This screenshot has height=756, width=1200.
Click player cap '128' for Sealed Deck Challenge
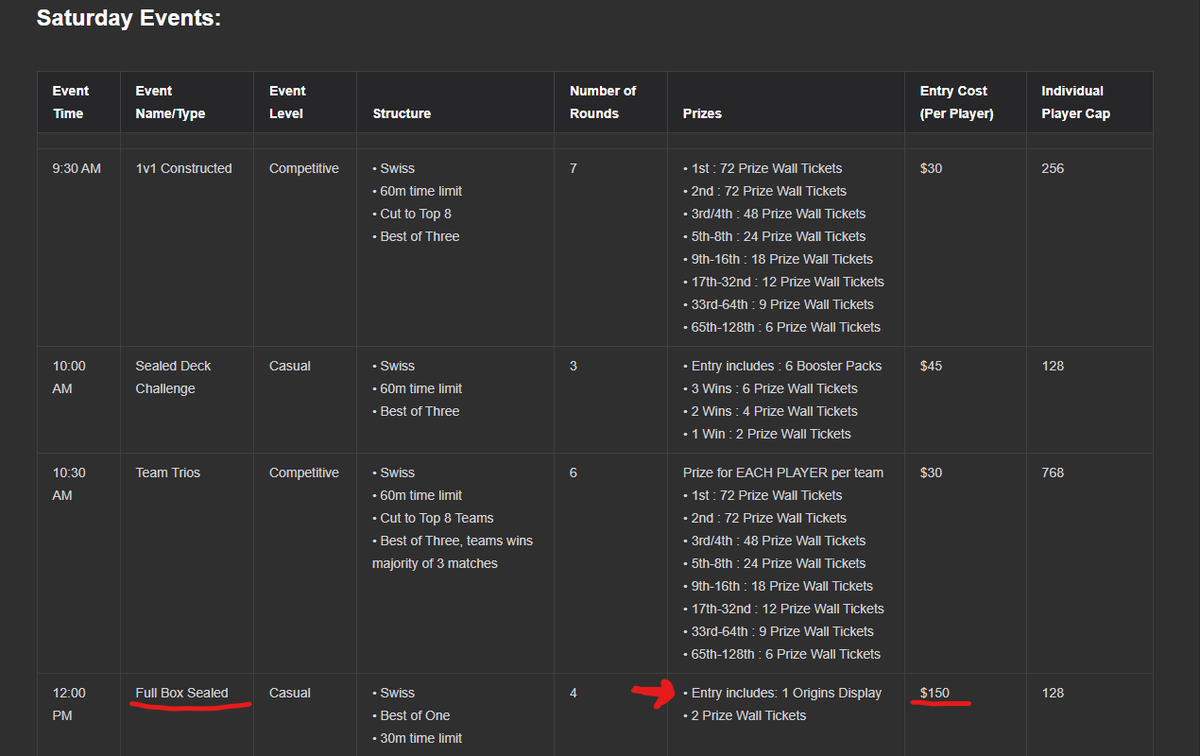click(x=1052, y=366)
